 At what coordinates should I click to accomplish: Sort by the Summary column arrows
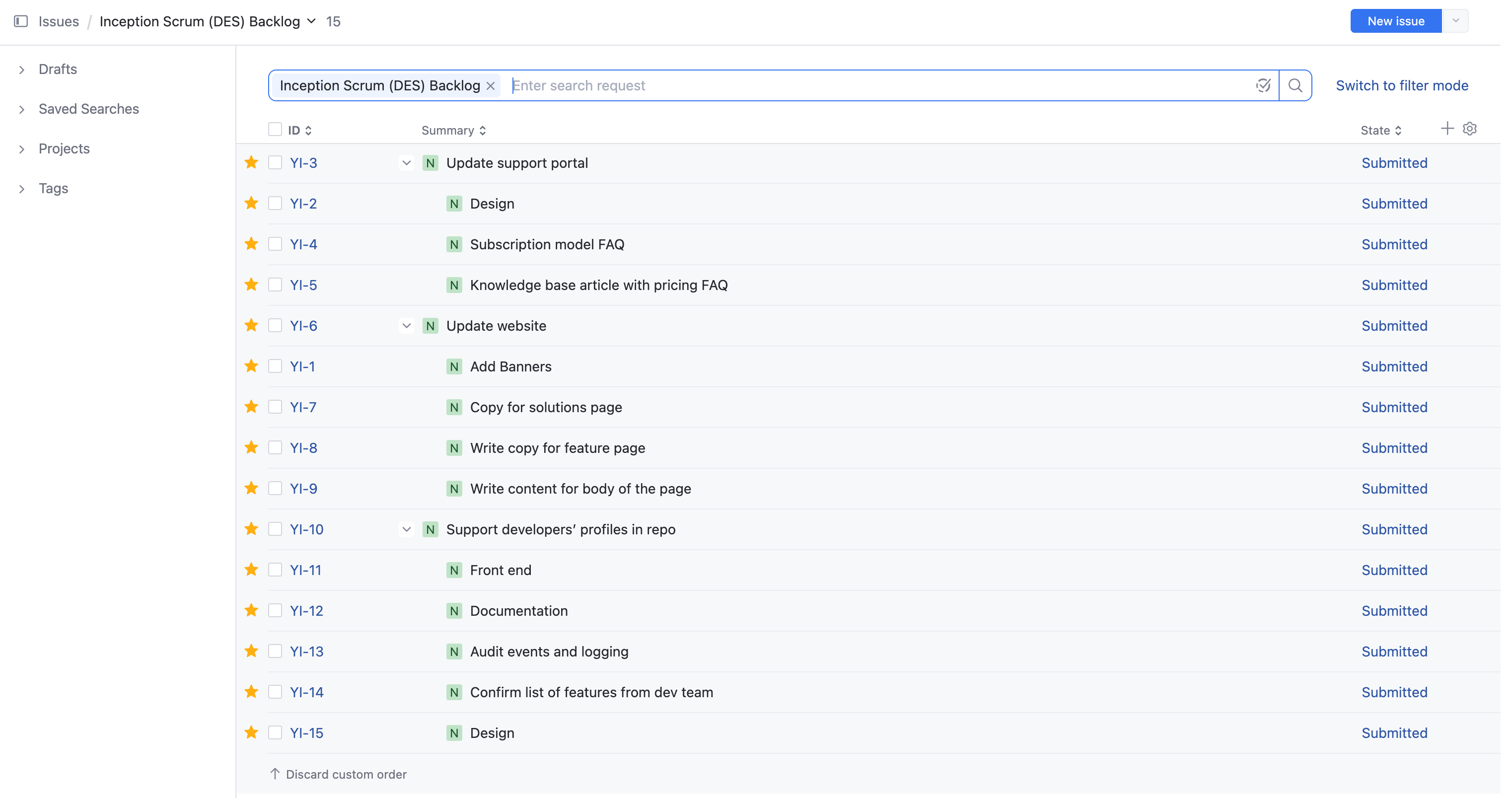pyautogui.click(x=483, y=130)
